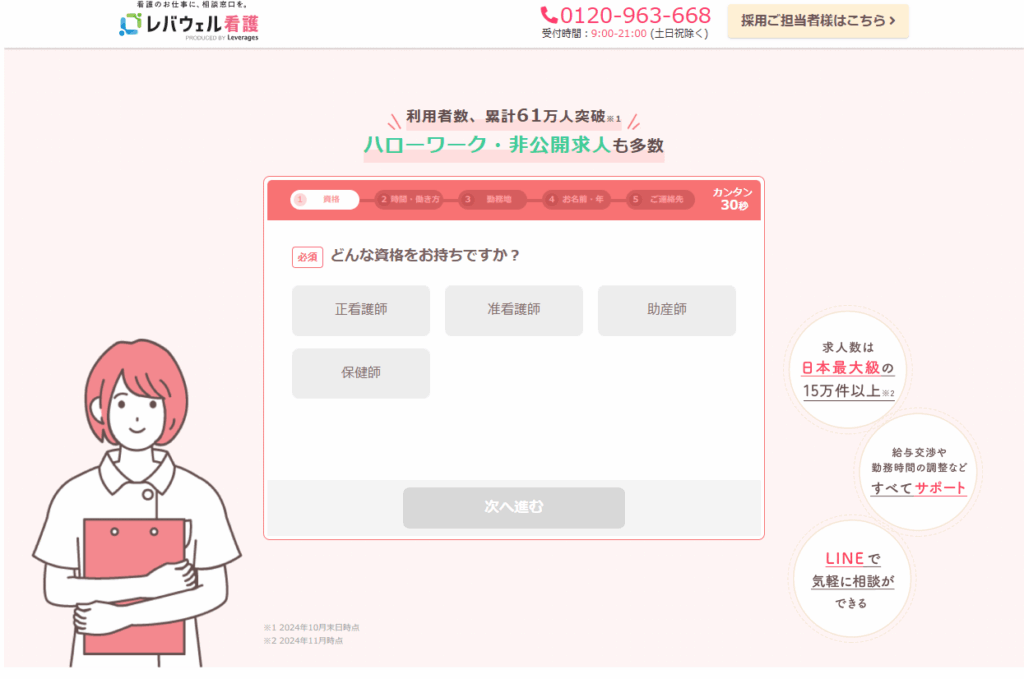Choose the 保健師 qualification option
The image size is (1024, 679).
[360, 373]
